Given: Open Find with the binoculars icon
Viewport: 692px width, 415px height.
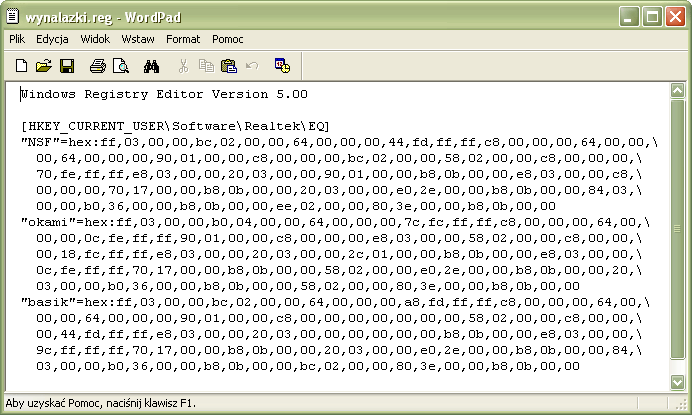Looking at the screenshot, I should (x=151, y=66).
